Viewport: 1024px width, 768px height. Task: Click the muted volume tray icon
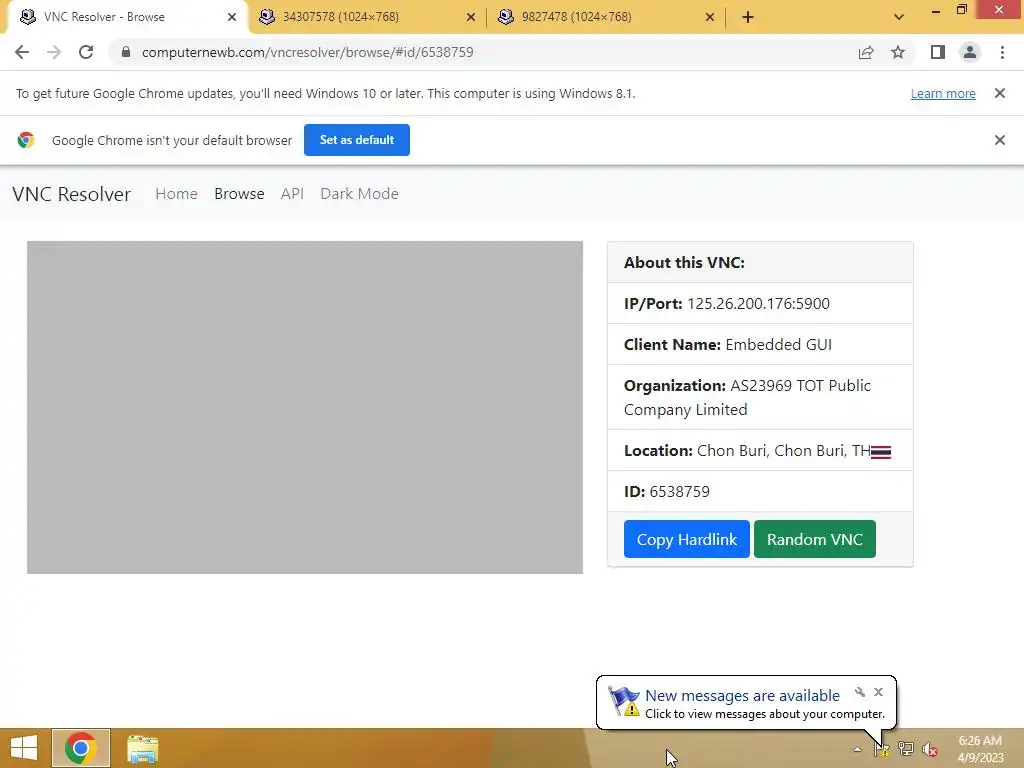point(930,750)
